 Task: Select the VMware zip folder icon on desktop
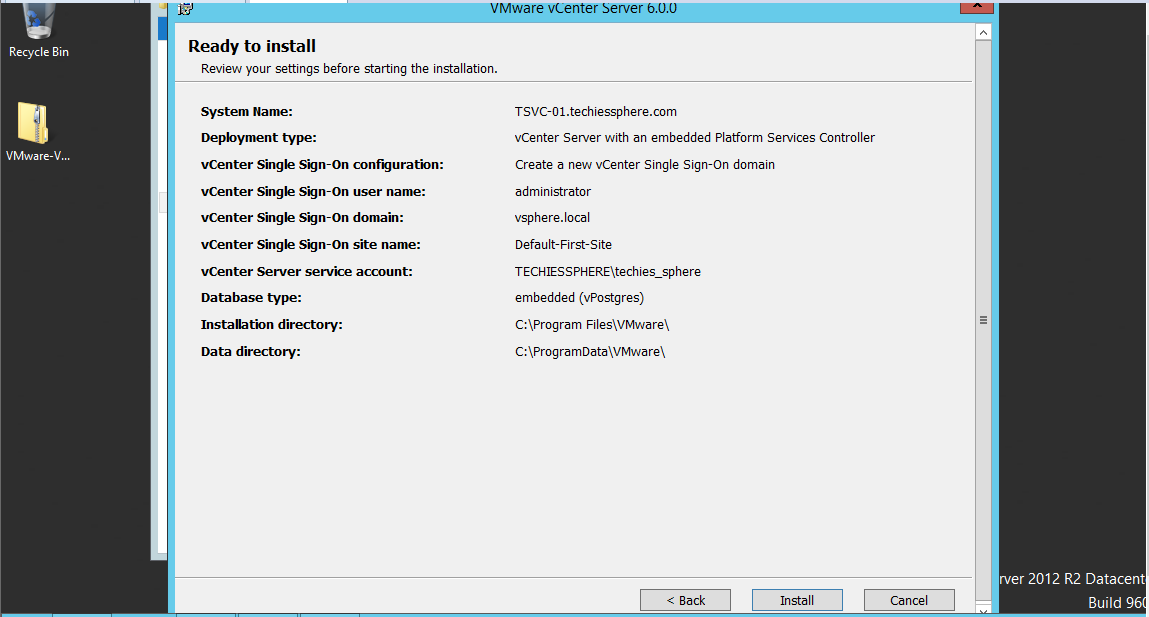click(37, 132)
